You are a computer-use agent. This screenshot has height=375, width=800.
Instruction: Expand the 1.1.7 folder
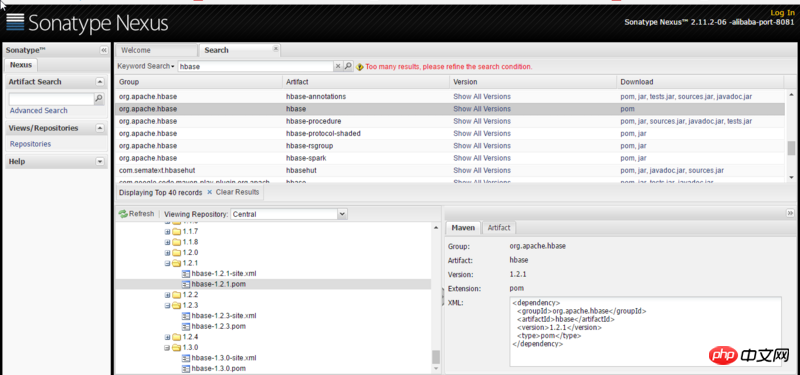pyautogui.click(x=167, y=232)
